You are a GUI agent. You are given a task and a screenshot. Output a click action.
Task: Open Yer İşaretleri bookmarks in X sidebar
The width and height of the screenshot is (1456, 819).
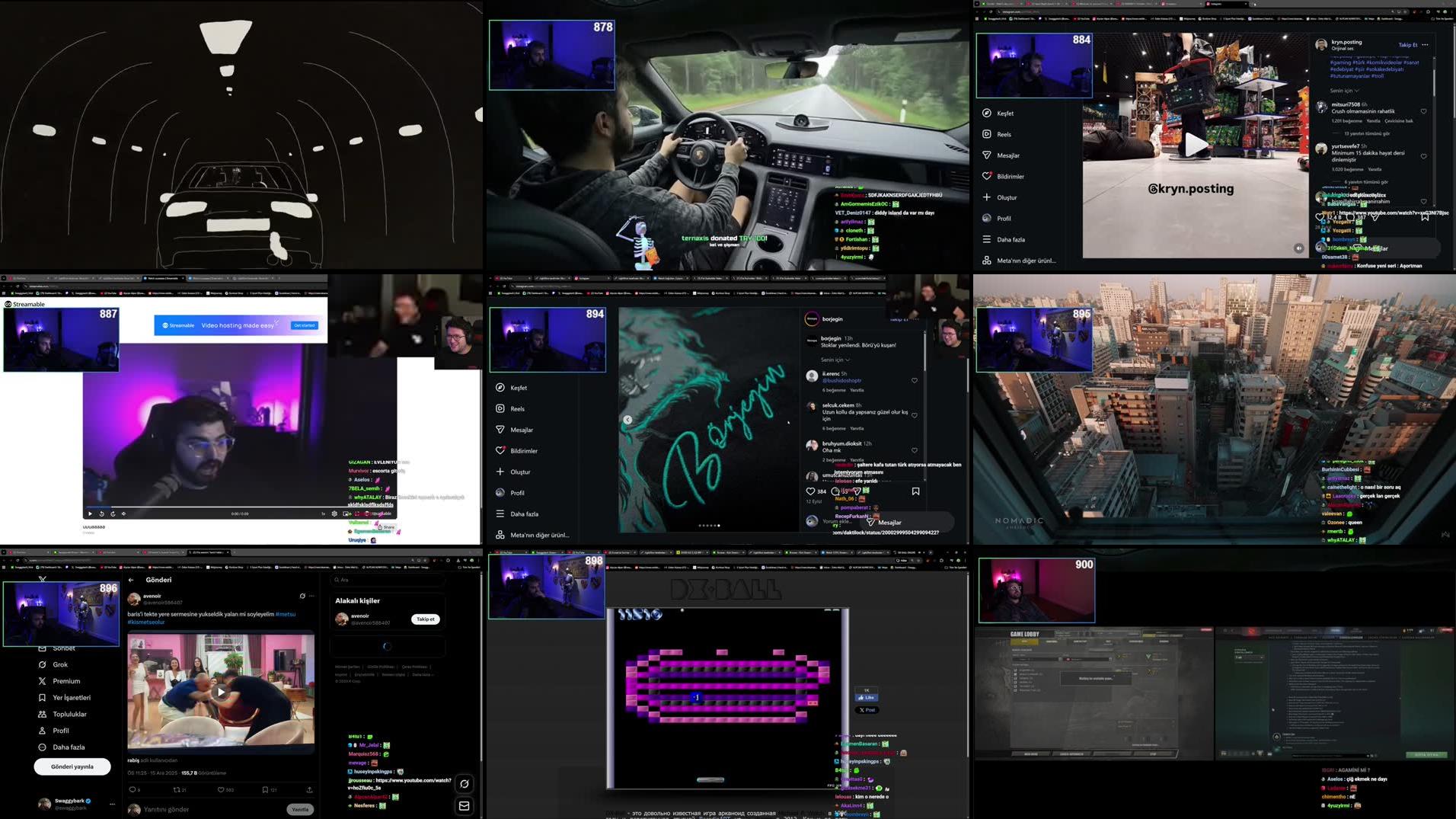pyautogui.click(x=72, y=697)
